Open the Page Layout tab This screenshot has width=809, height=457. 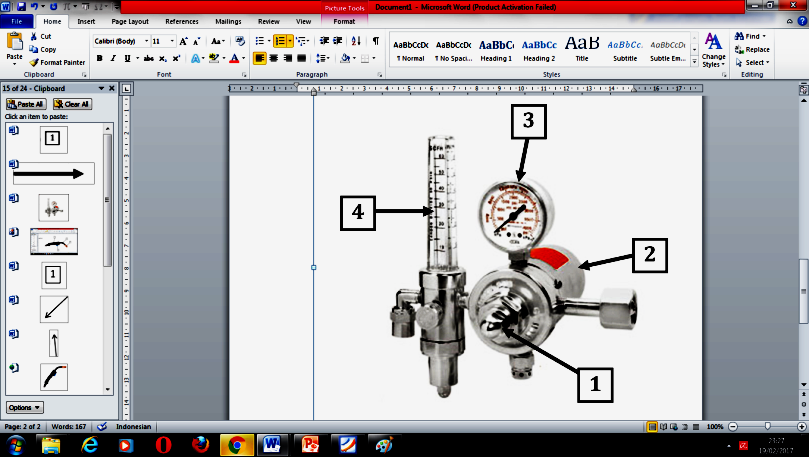(130, 20)
